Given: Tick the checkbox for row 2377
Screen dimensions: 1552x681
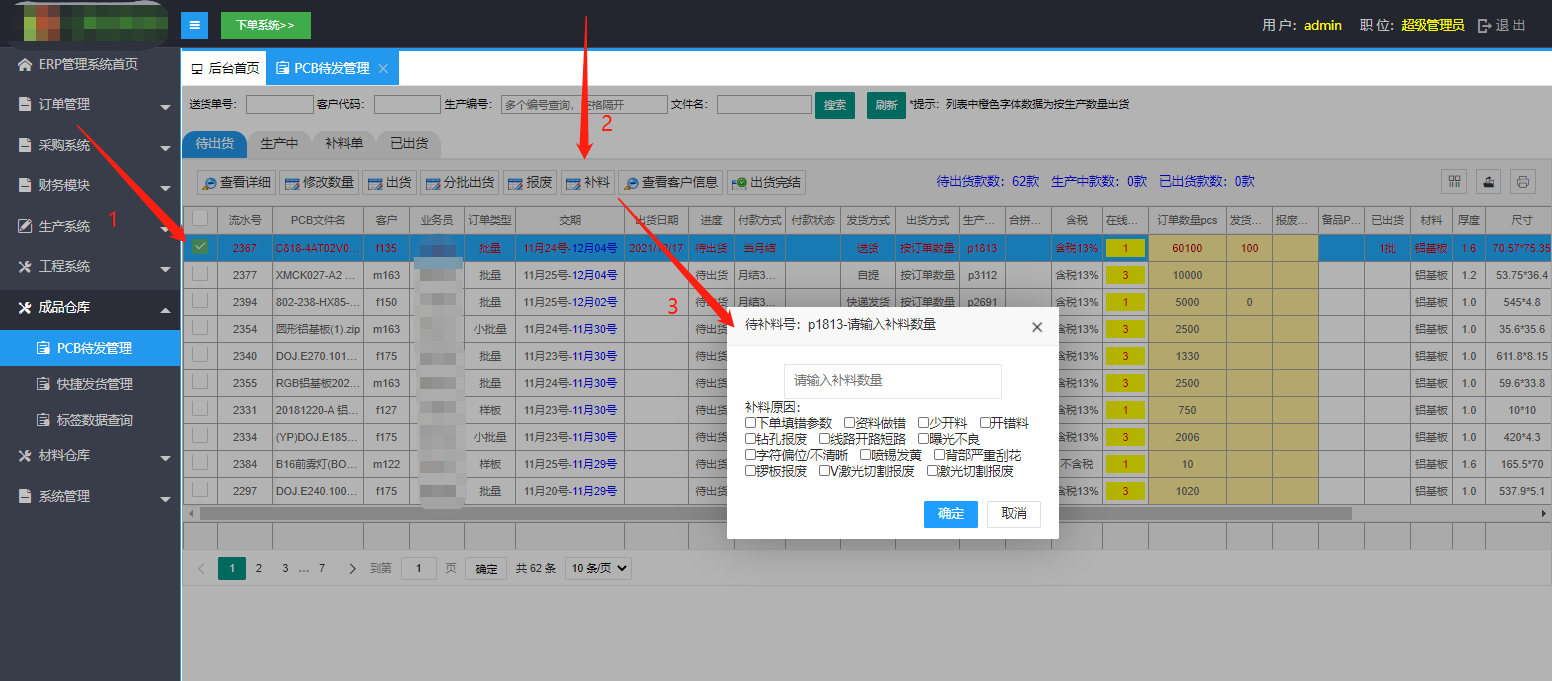Looking at the screenshot, I should [x=200, y=274].
